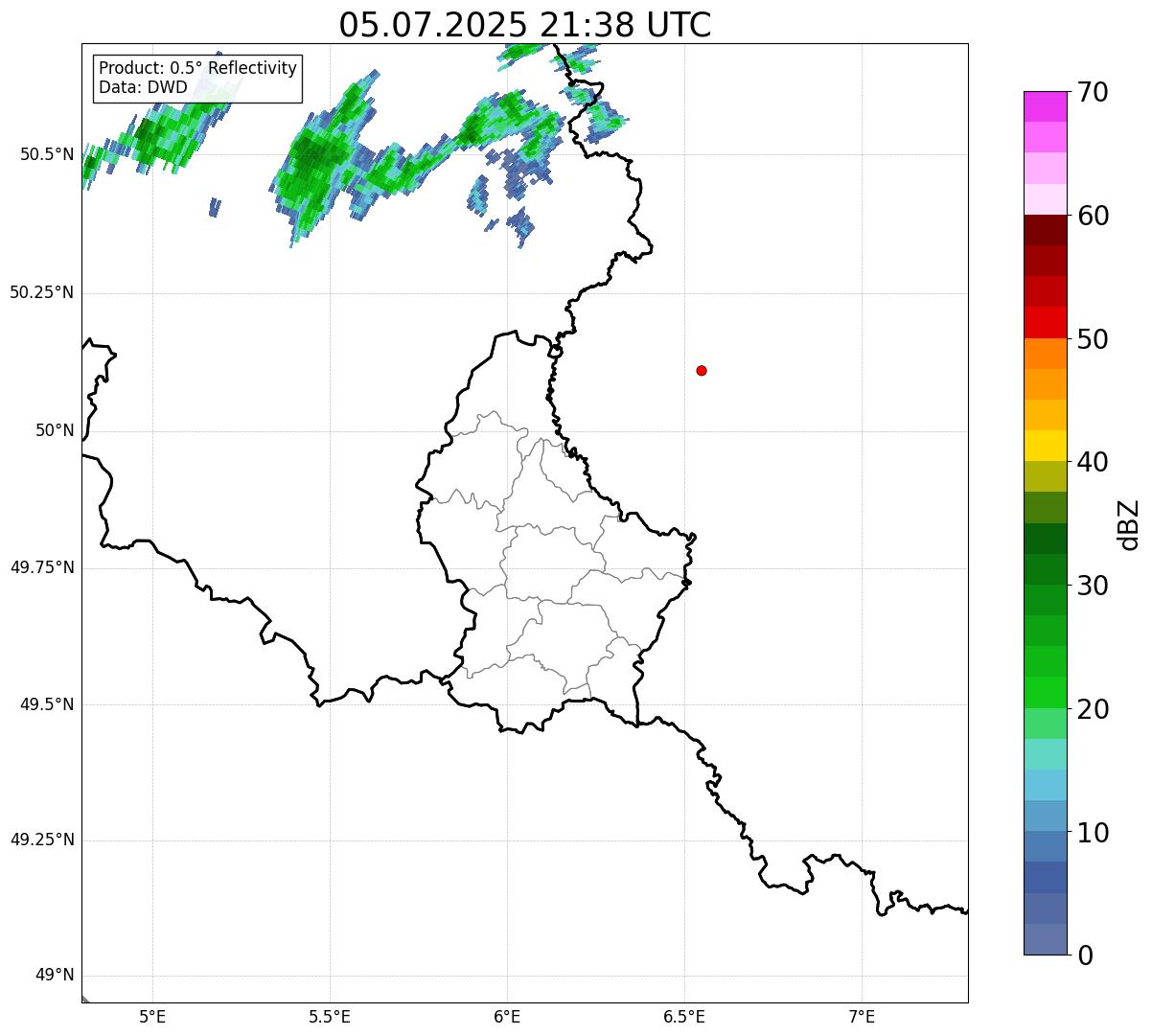The width and height of the screenshot is (1152, 1036).
Task: Click the colorbar tick label 50
Action: (1093, 339)
